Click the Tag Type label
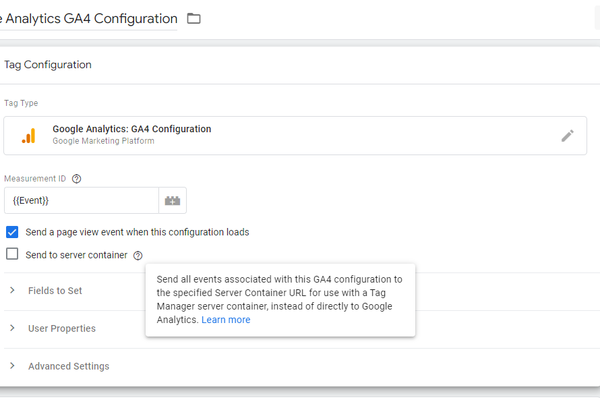 coord(21,103)
